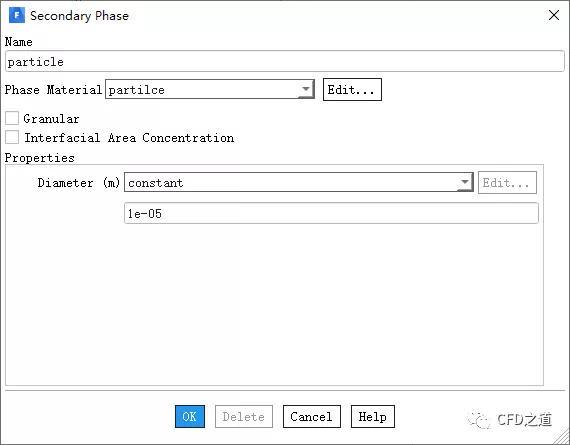570x445 pixels.
Task: Click the diameter value field 1e-05
Action: coord(331,213)
